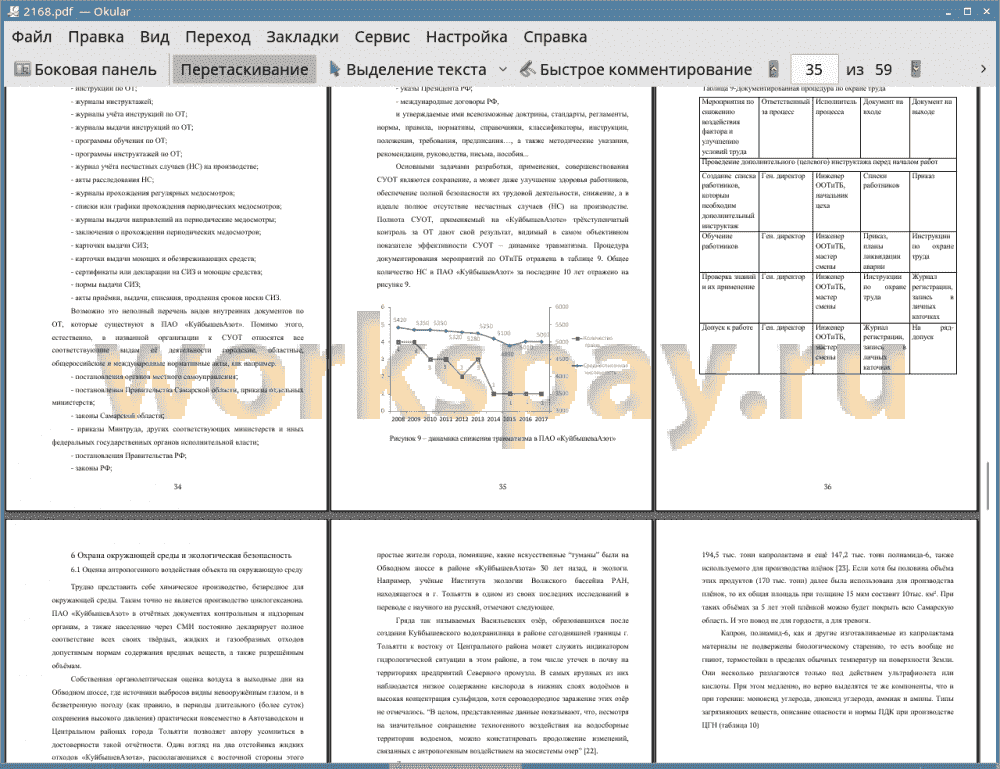Click the Okular app icon in title bar

[12, 11]
